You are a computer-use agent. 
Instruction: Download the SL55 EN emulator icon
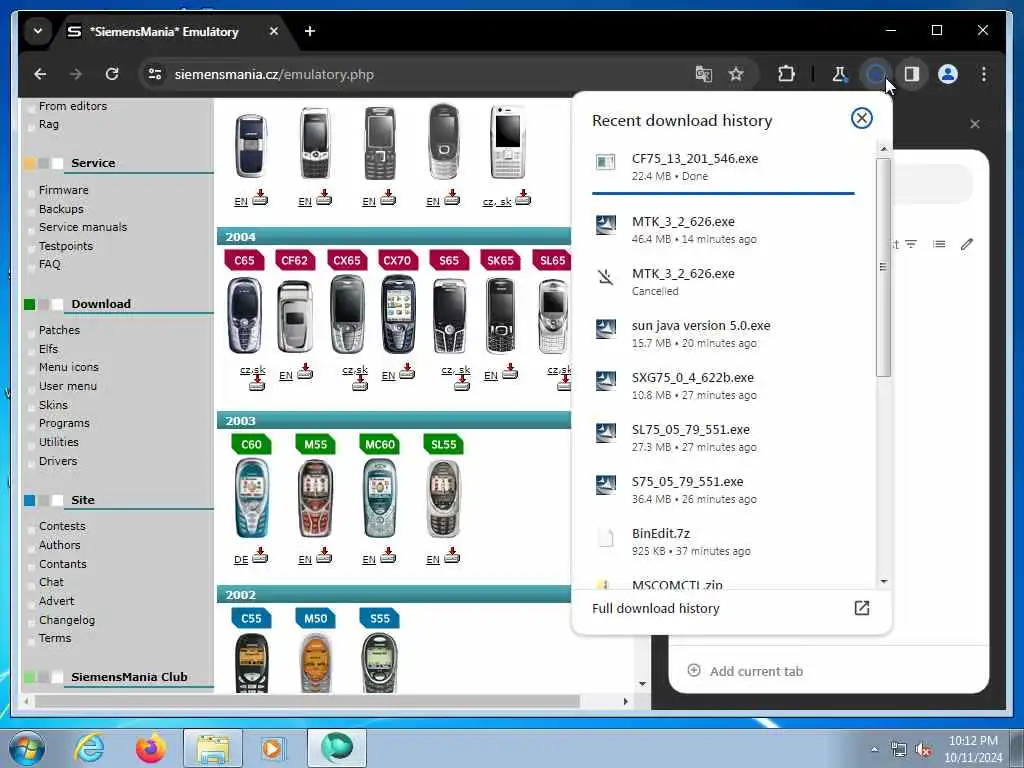[452, 556]
